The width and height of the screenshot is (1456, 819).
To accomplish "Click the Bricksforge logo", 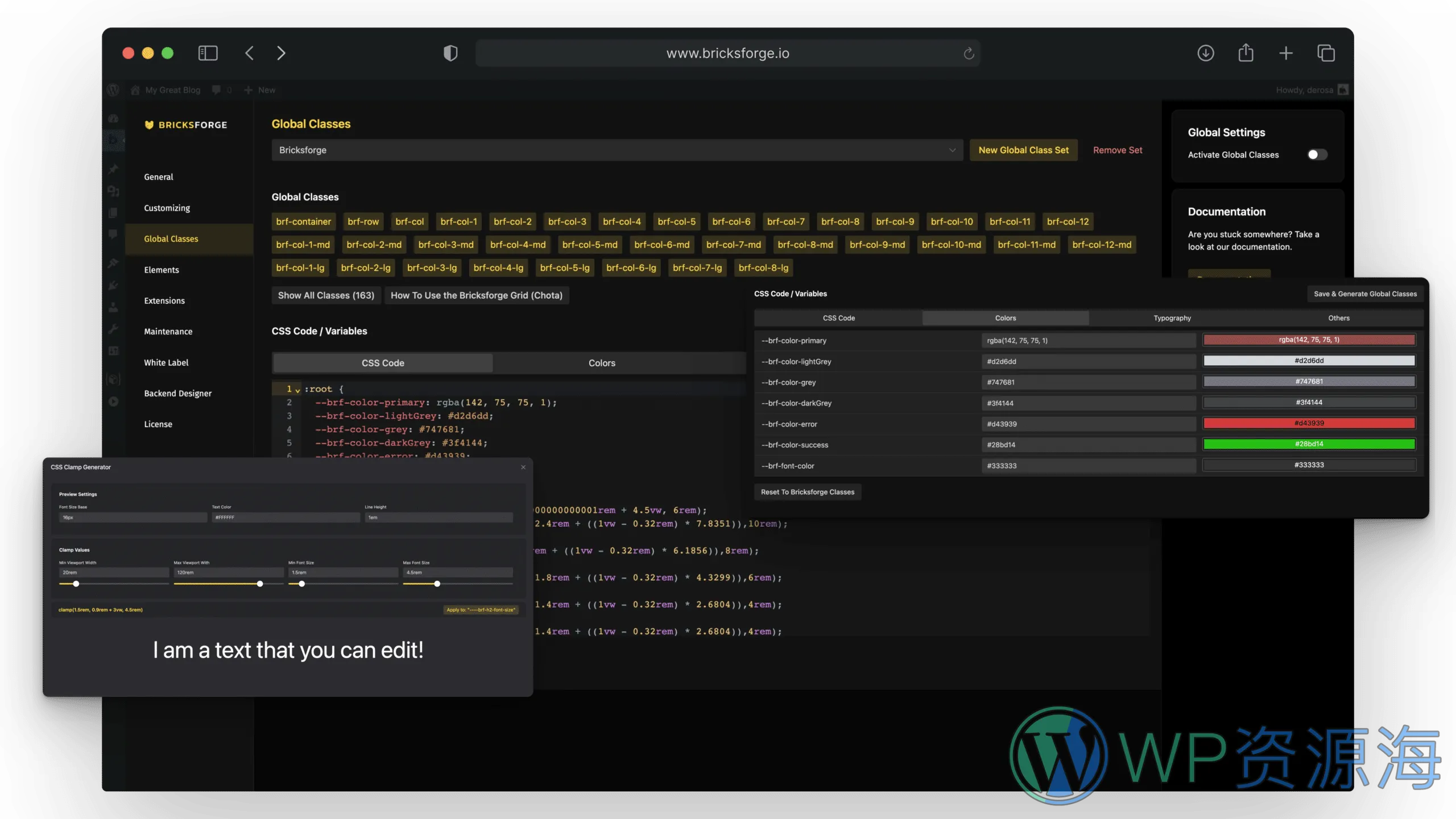I will 185,125.
